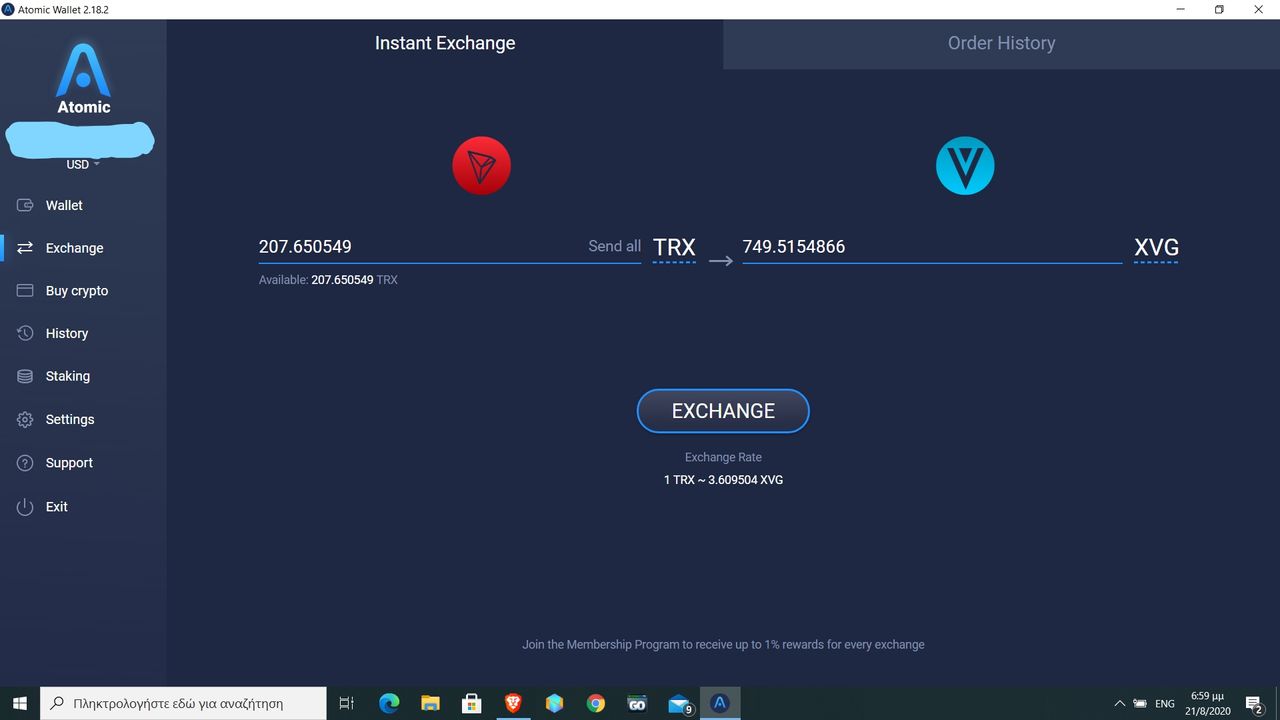This screenshot has width=1280, height=720.
Task: Open Support menu item
Action: 69,463
